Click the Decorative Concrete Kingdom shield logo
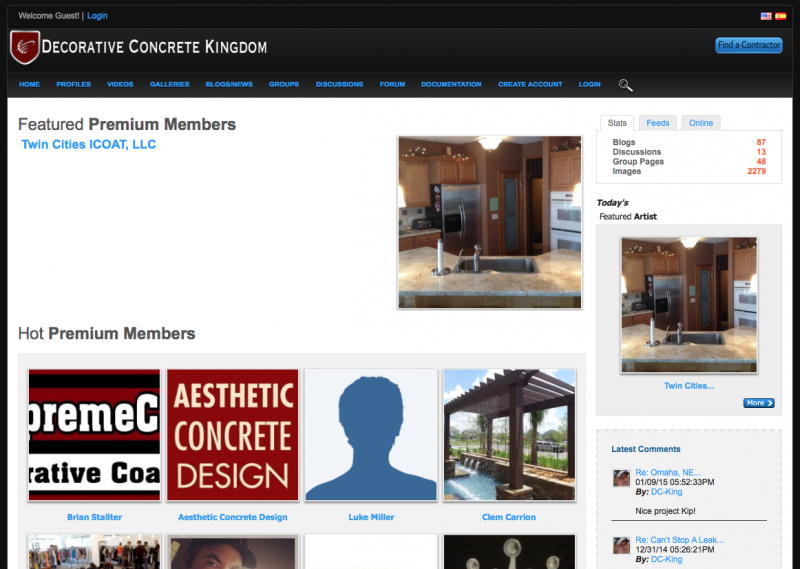 pos(24,47)
